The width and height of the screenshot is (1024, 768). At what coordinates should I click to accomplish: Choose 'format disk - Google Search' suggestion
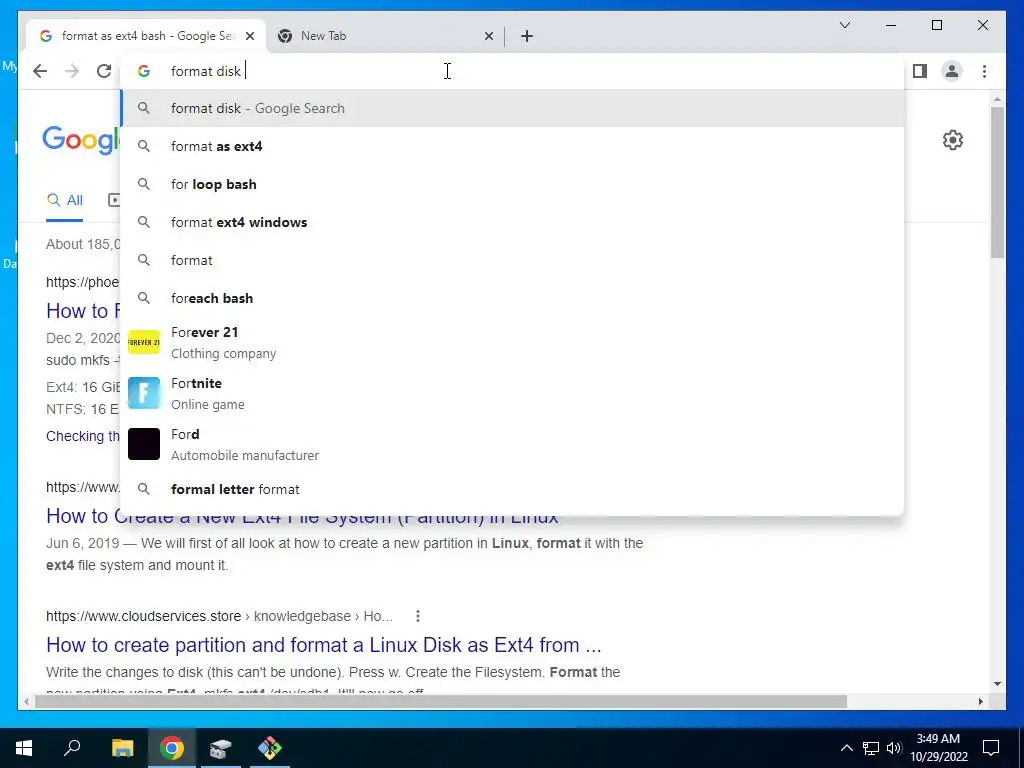click(x=513, y=108)
